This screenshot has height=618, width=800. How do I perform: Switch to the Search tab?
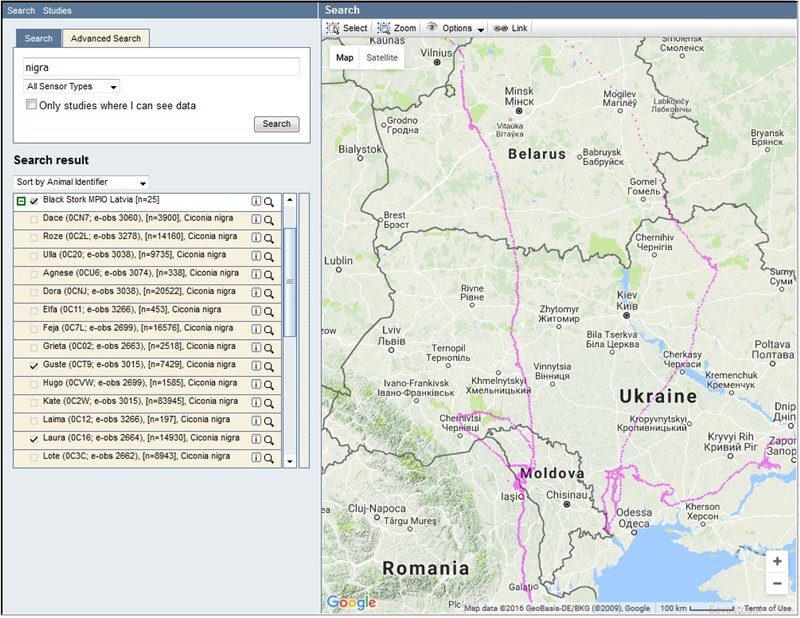coord(38,38)
